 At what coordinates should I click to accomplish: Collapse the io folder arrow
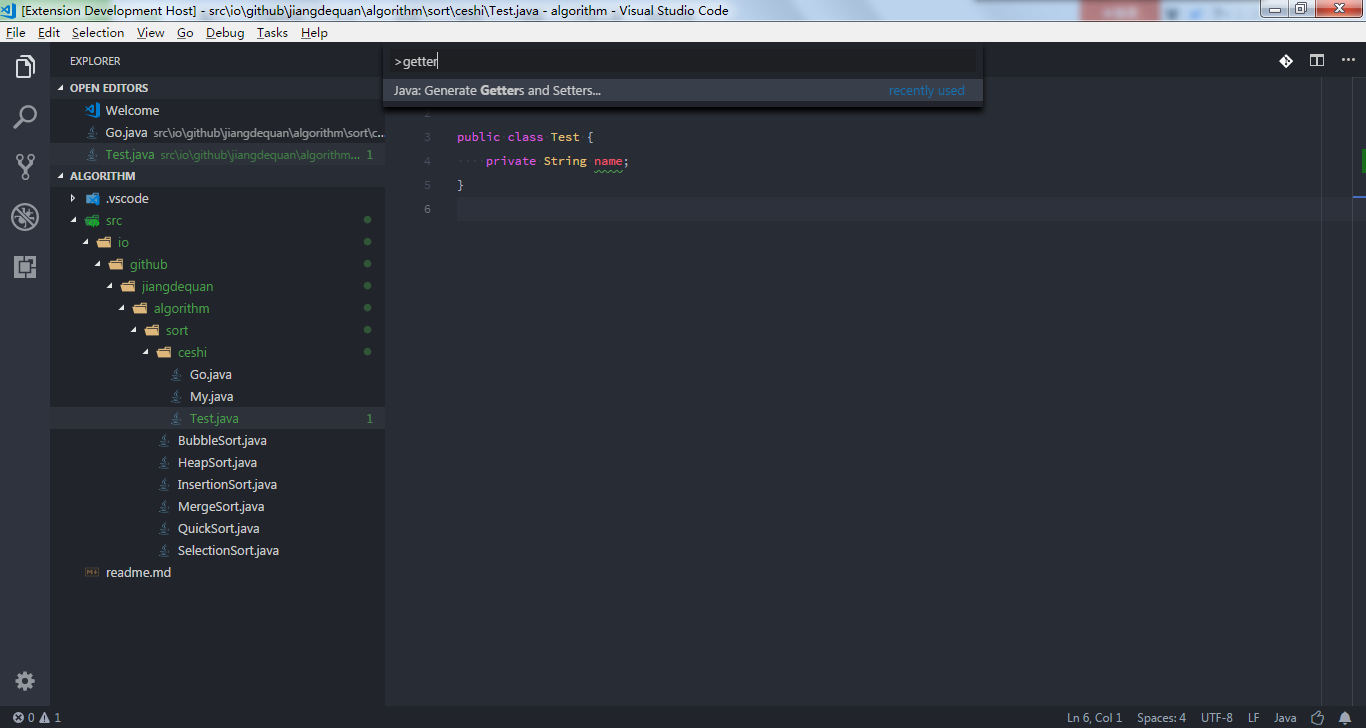tap(85, 242)
